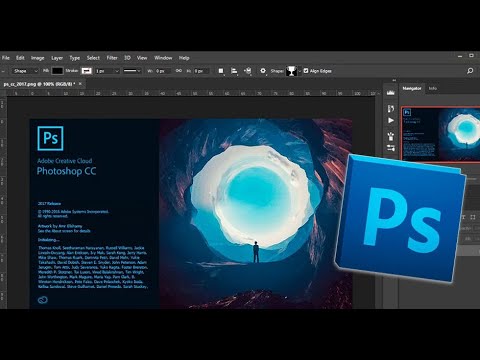Open the Histogram panel icon
Viewport: 480px width, 360px height.
[391, 93]
